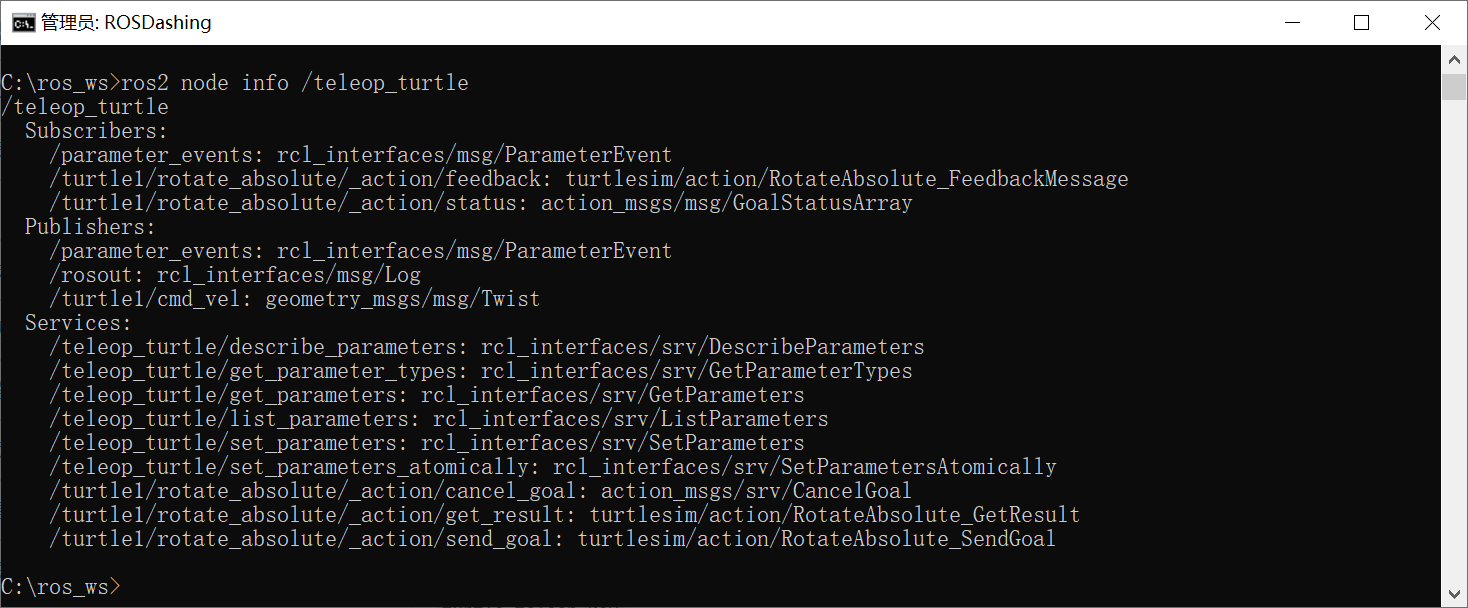Click the scrollbar up arrow
Viewport: 1468px width, 608px height.
(1454, 60)
